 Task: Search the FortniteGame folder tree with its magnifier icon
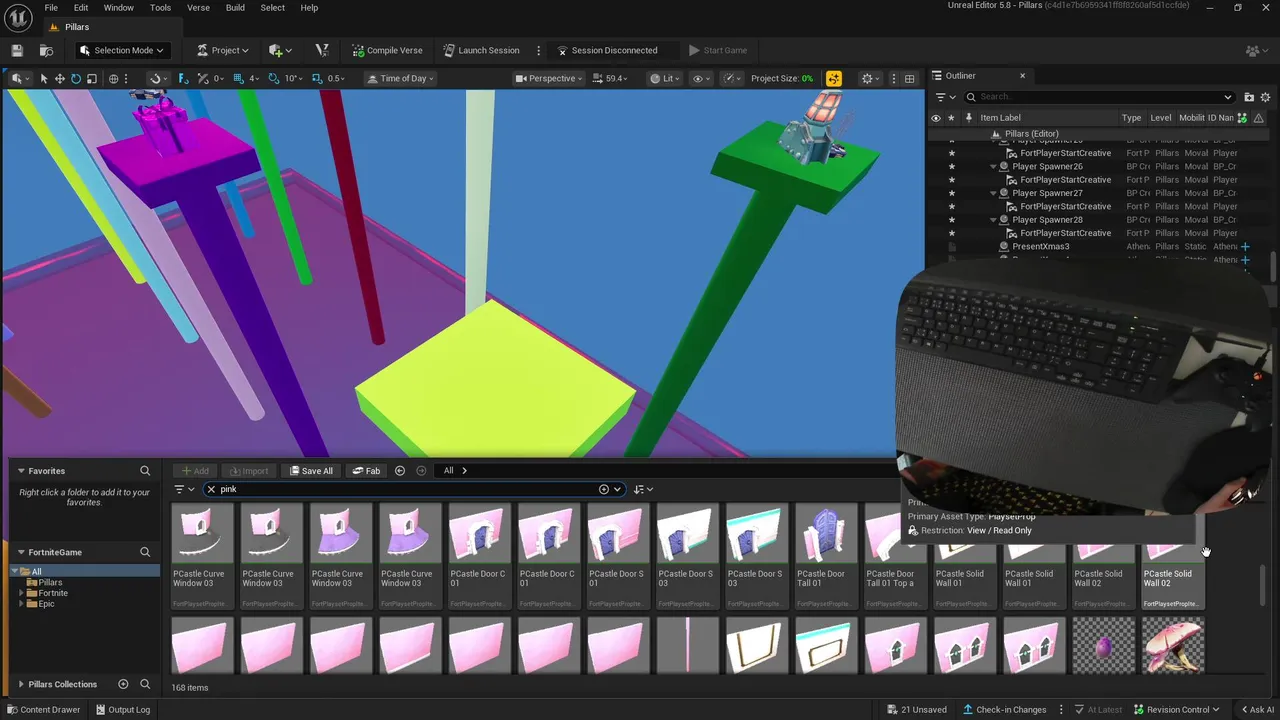pyautogui.click(x=145, y=552)
